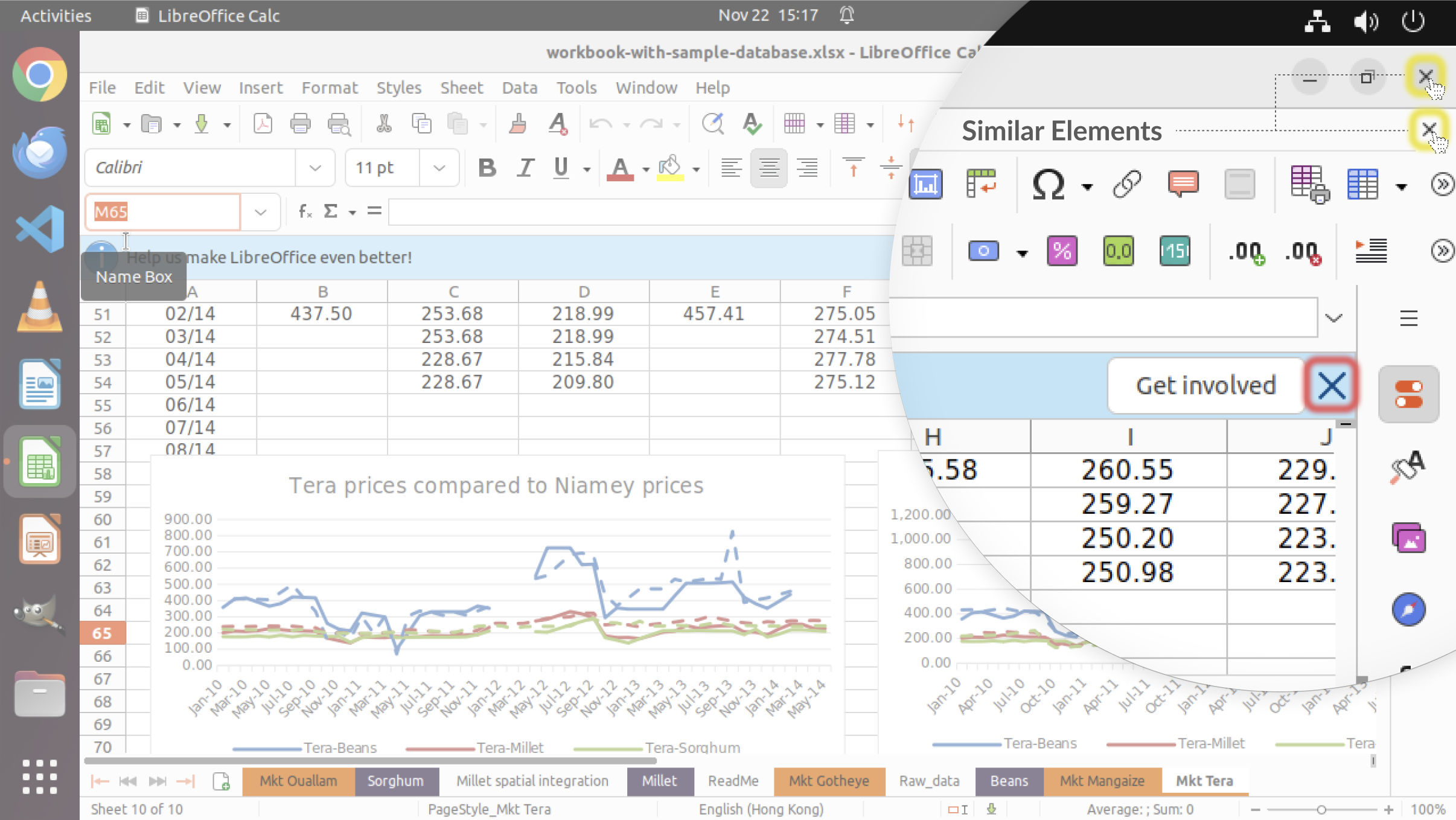Toggle Underline formatting

561,167
